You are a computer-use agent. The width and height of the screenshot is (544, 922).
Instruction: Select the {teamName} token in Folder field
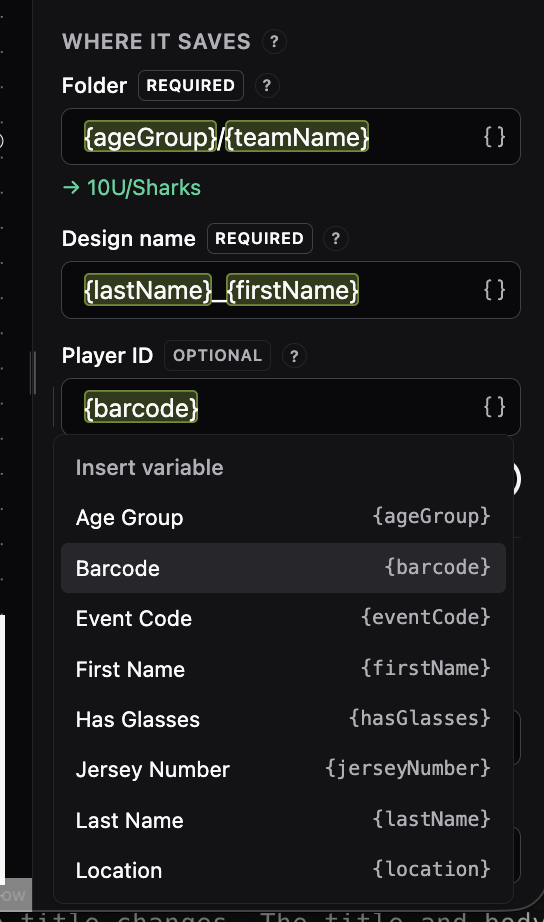pos(297,136)
